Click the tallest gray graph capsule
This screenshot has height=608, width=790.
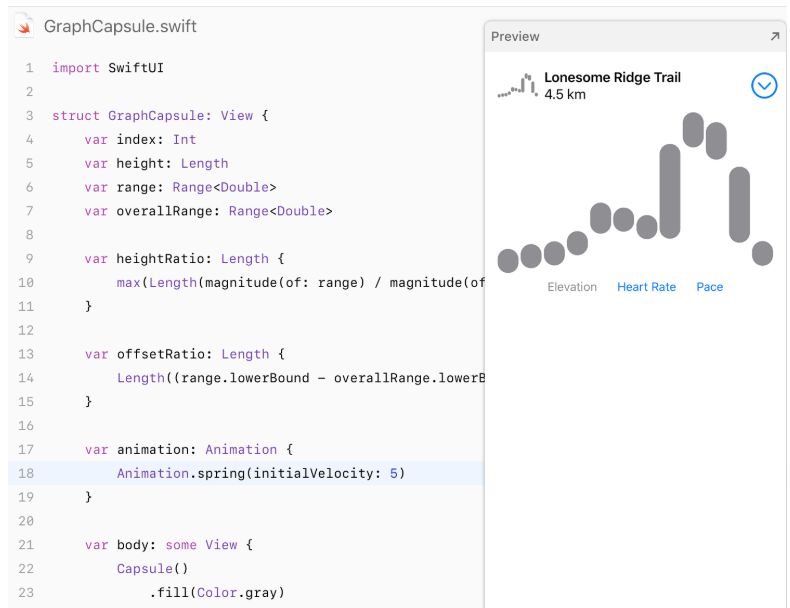pos(670,191)
